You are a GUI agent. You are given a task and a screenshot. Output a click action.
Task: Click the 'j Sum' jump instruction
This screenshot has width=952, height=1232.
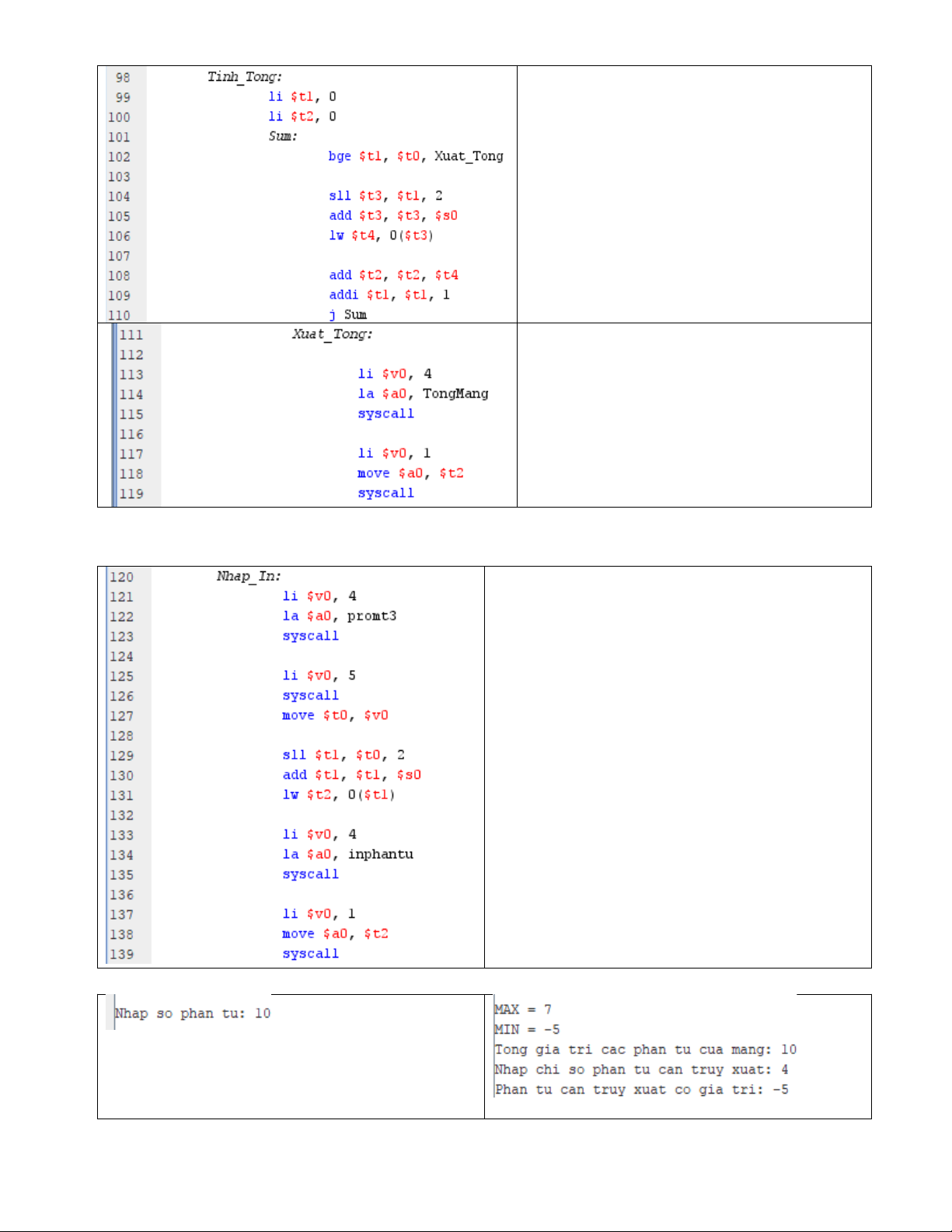(x=347, y=314)
